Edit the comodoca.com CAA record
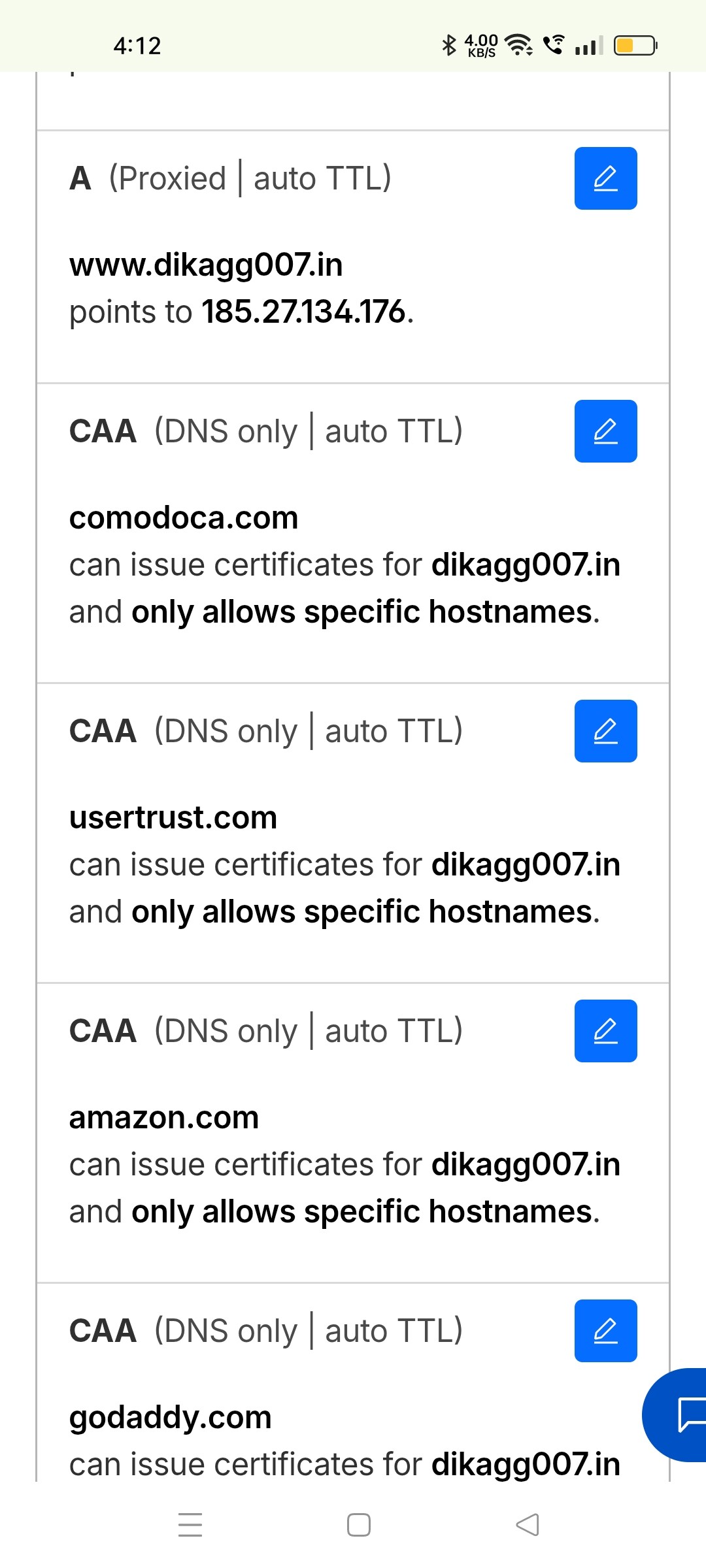Image resolution: width=706 pixels, height=1568 pixels. coord(605,431)
